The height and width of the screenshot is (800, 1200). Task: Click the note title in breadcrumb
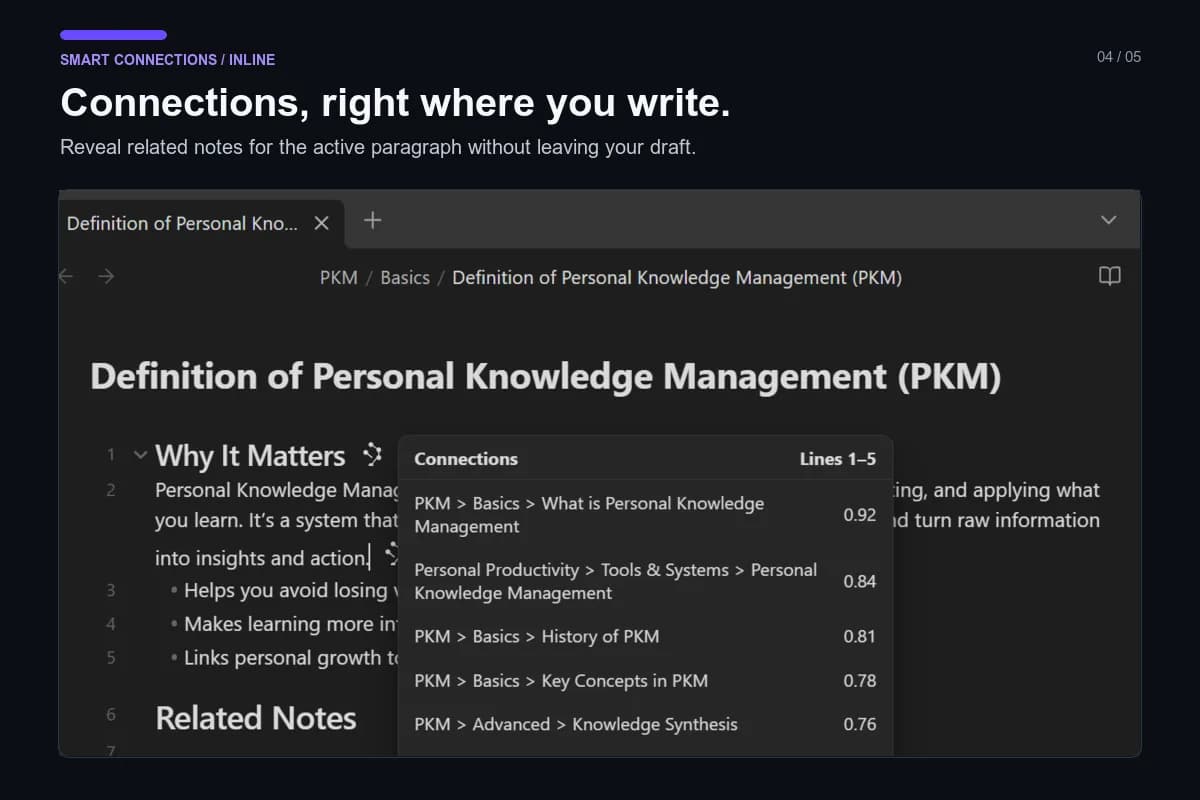coord(677,277)
